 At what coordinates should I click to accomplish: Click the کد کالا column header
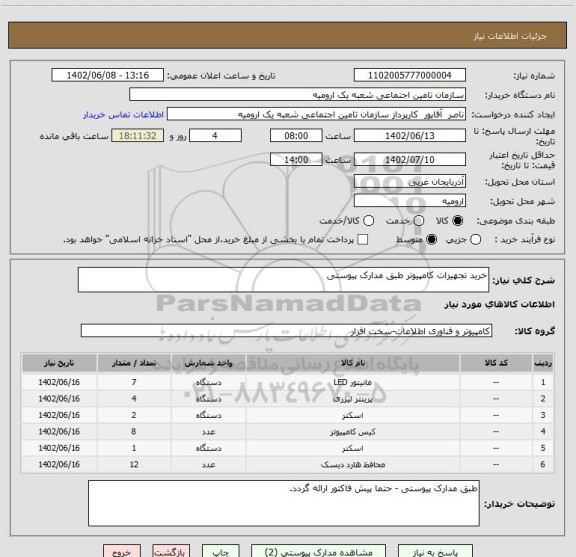click(x=496, y=363)
